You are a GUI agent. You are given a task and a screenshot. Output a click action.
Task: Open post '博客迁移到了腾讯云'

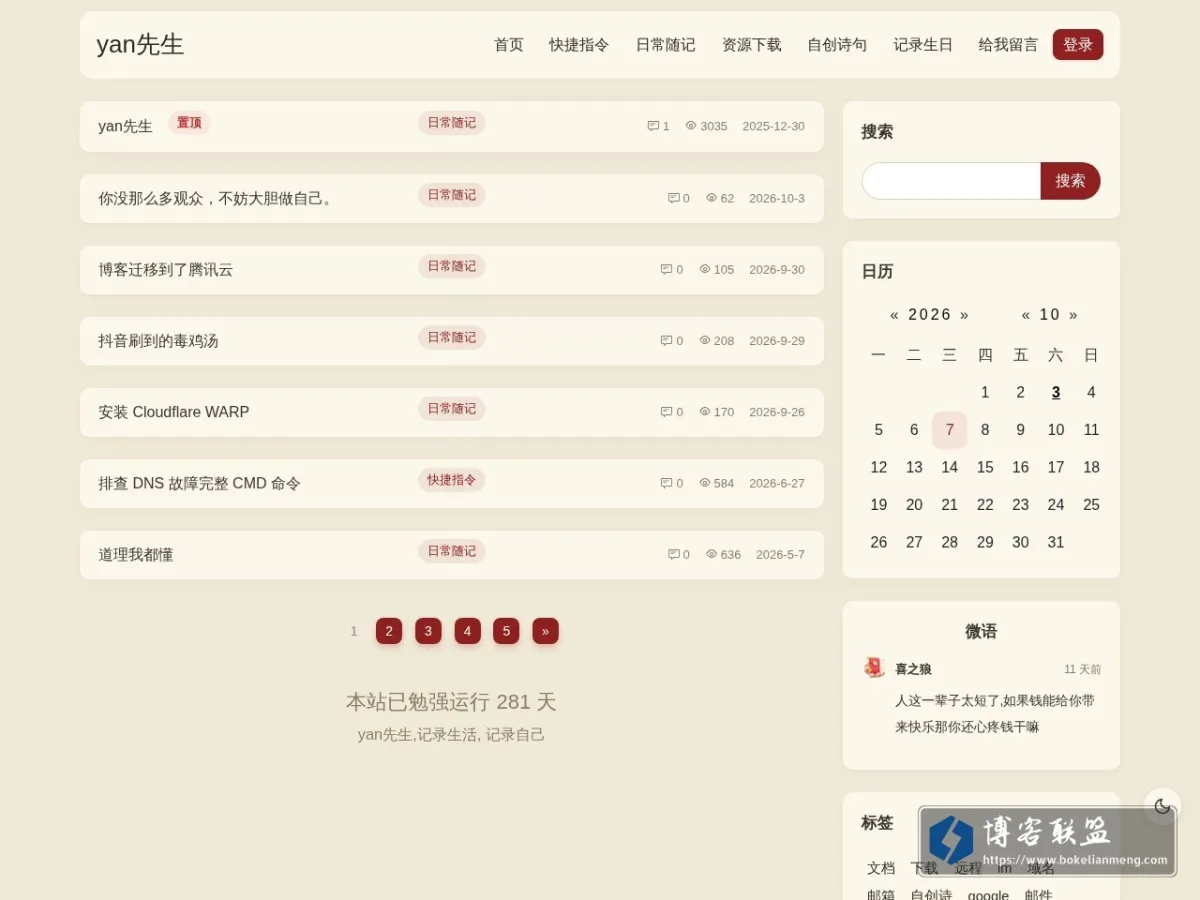click(166, 269)
